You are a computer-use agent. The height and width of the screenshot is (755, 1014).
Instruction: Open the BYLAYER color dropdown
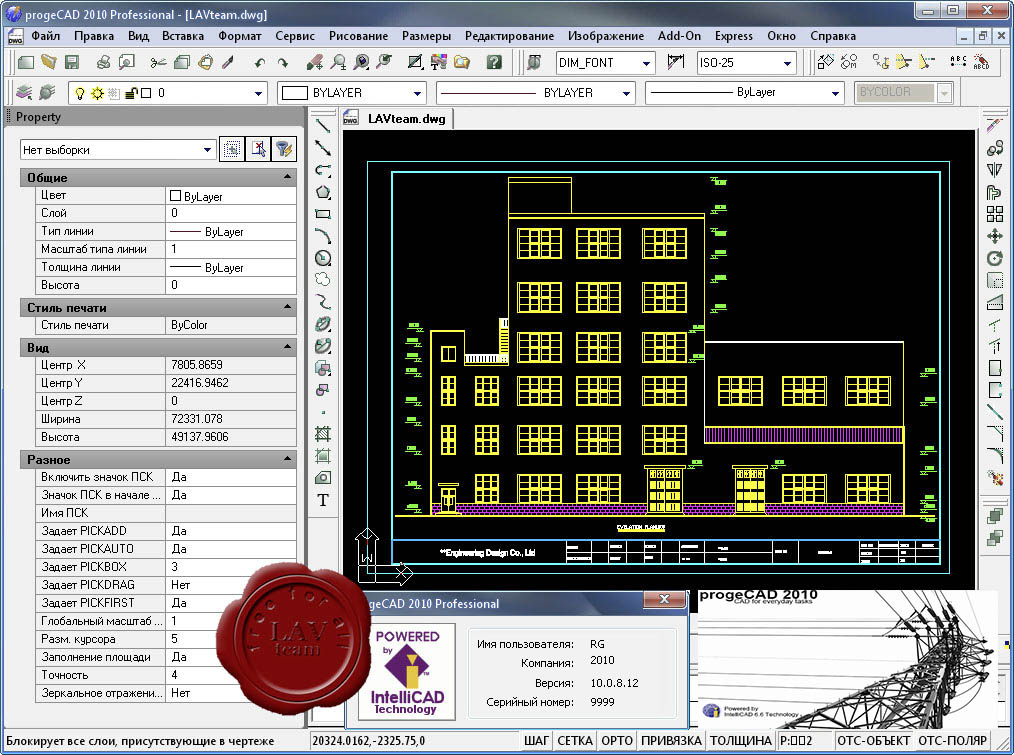pos(417,93)
